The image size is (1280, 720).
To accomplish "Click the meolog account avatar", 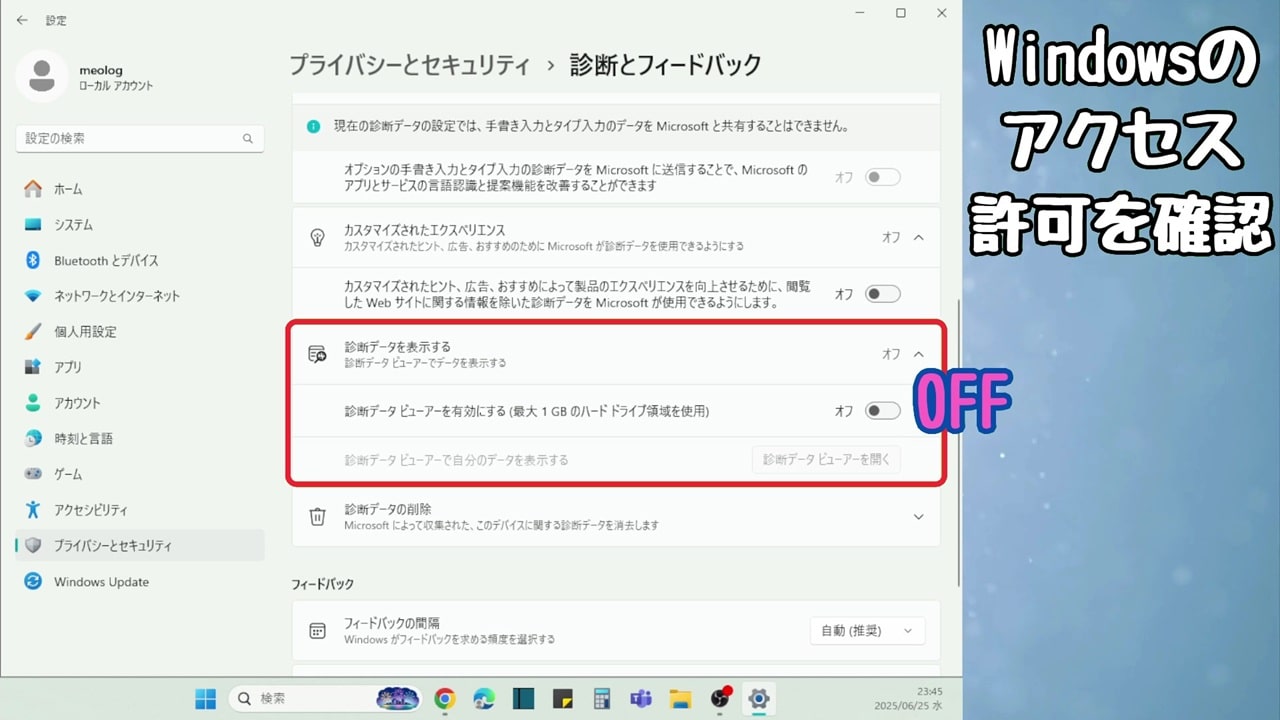I will point(42,77).
